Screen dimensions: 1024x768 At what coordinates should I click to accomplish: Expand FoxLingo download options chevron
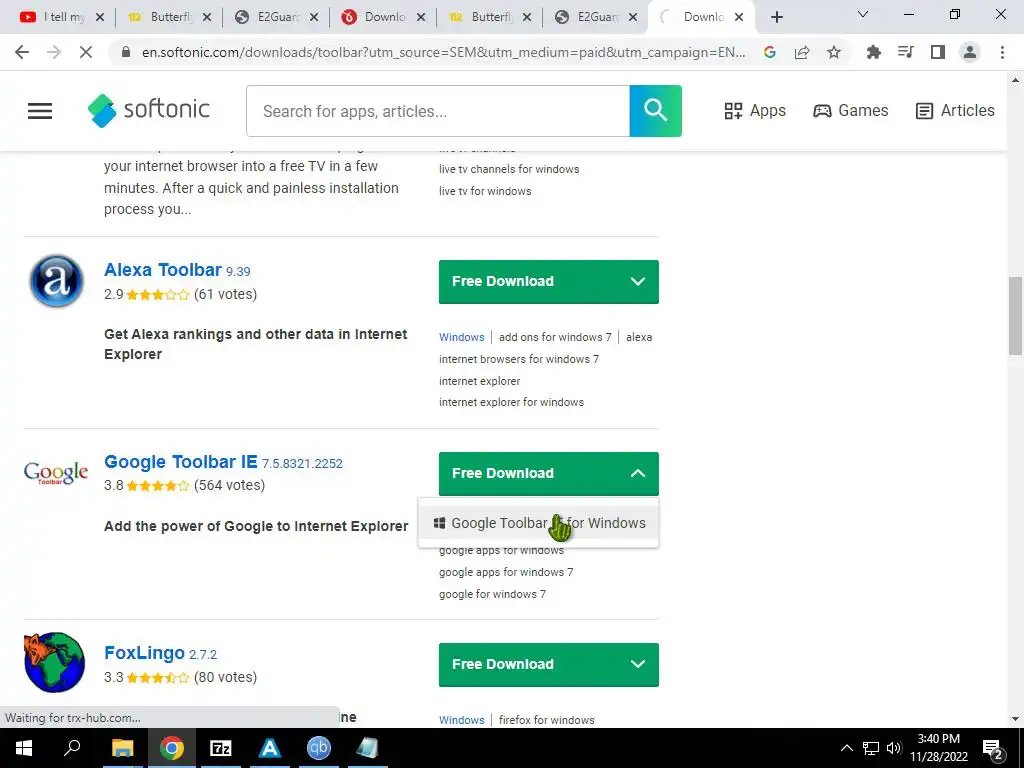click(x=638, y=664)
